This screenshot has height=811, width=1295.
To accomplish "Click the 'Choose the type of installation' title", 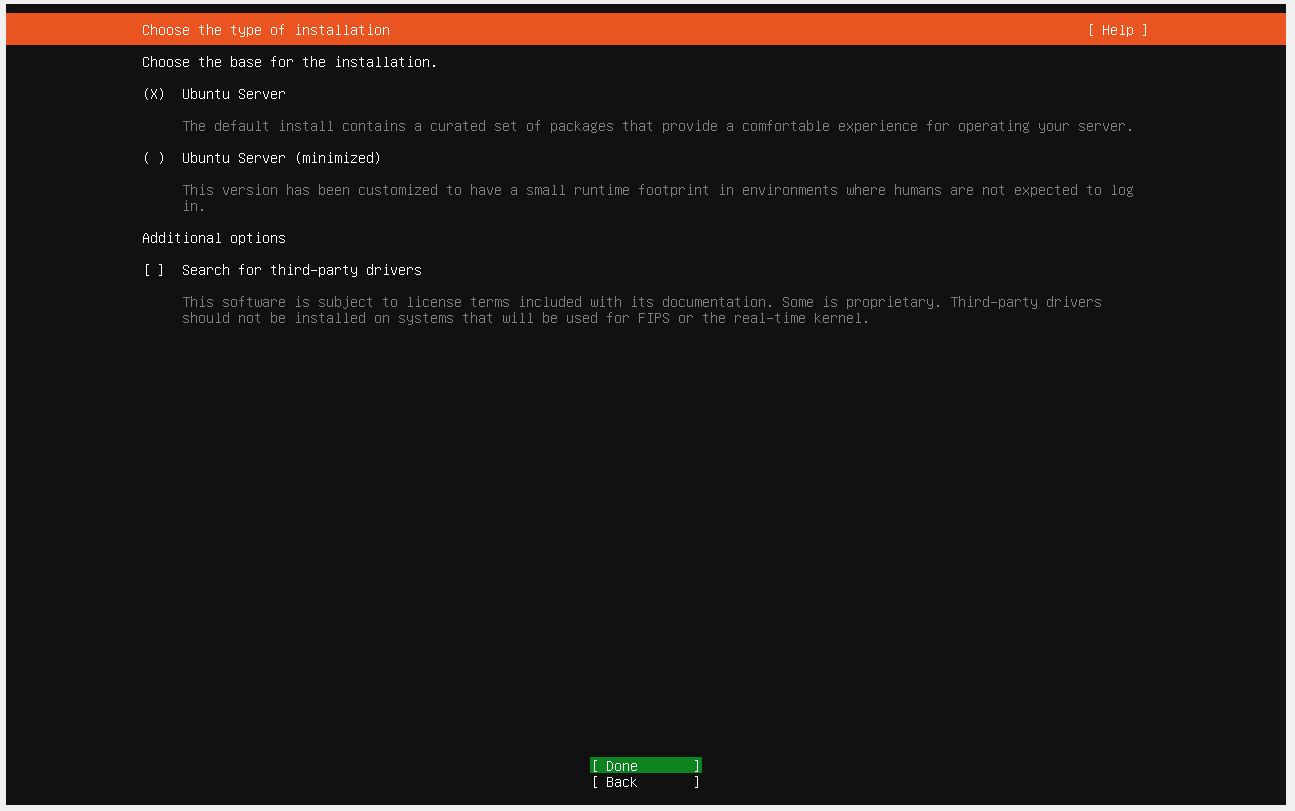I will [266, 30].
